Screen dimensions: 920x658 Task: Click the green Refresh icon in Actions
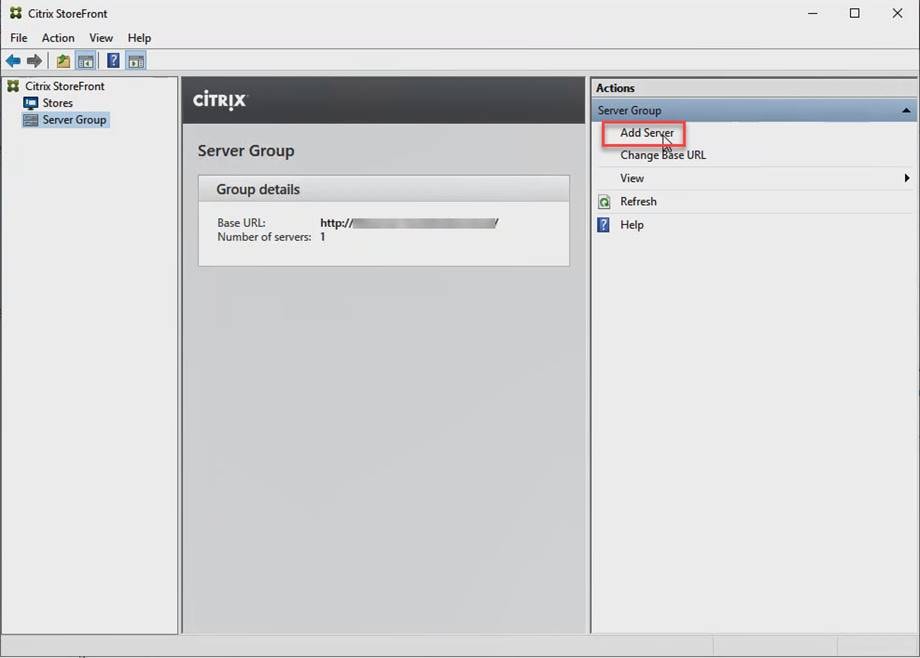tap(604, 202)
